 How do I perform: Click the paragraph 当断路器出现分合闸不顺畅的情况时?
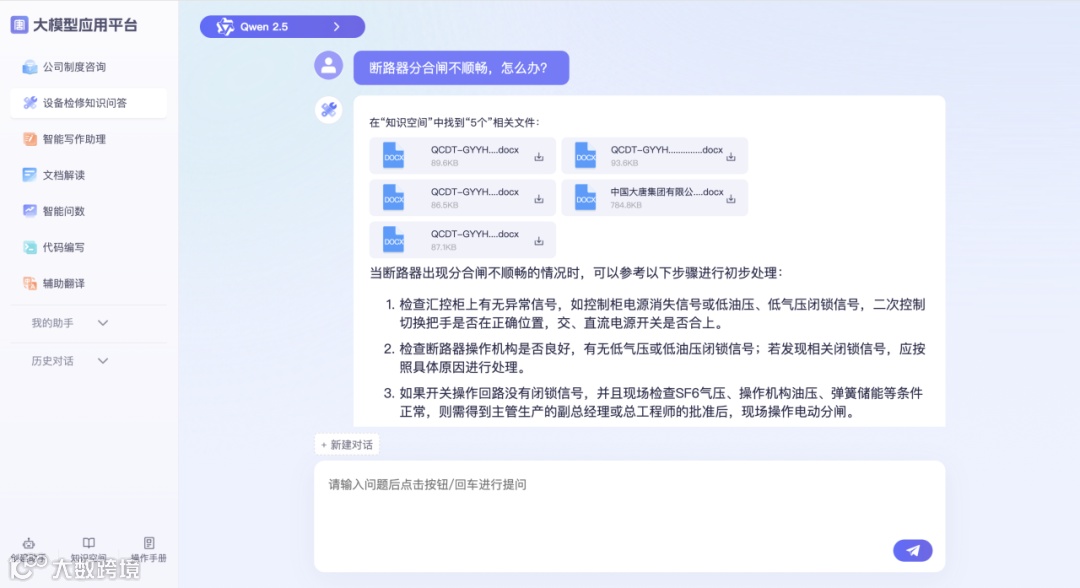pos(577,273)
